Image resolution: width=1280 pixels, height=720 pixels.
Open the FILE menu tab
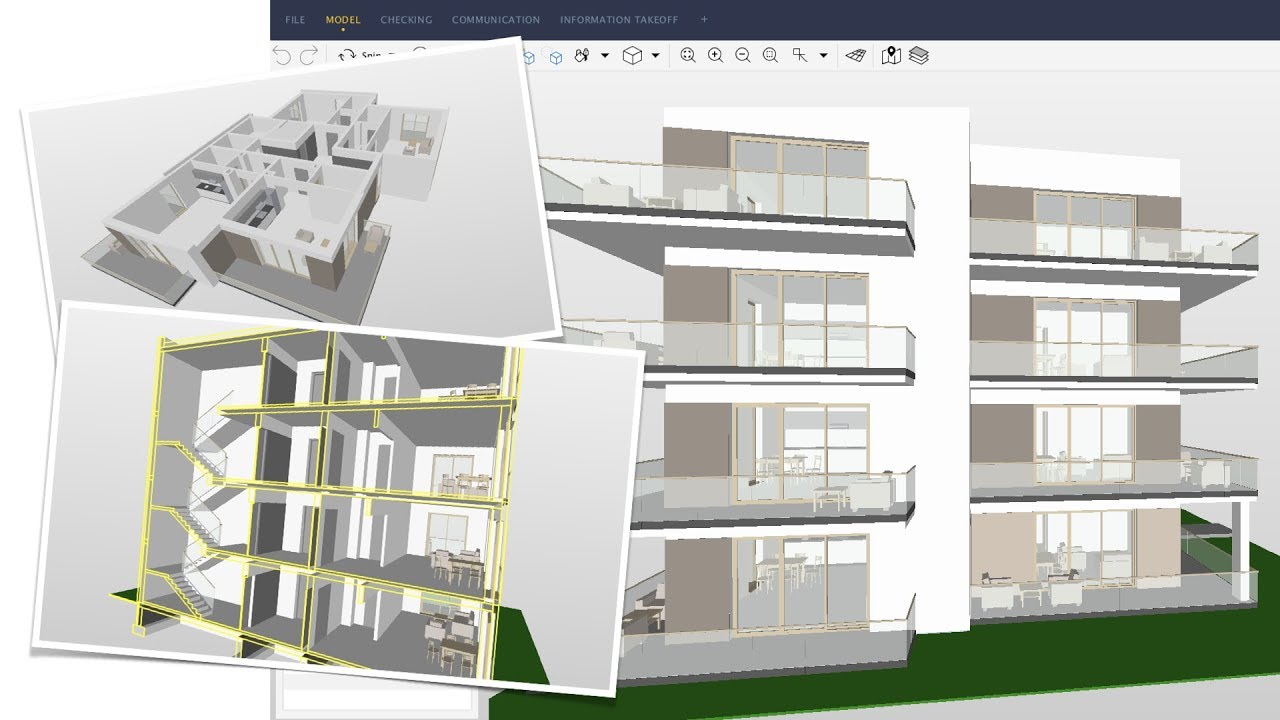click(295, 20)
